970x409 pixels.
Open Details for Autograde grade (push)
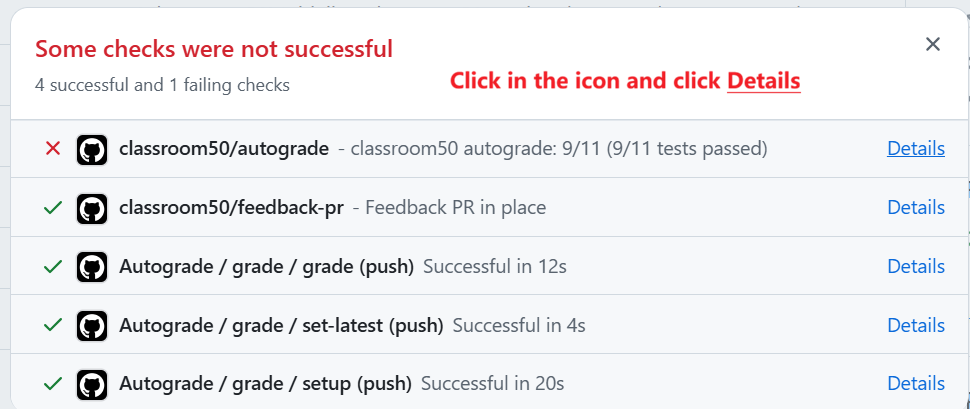click(x=916, y=266)
